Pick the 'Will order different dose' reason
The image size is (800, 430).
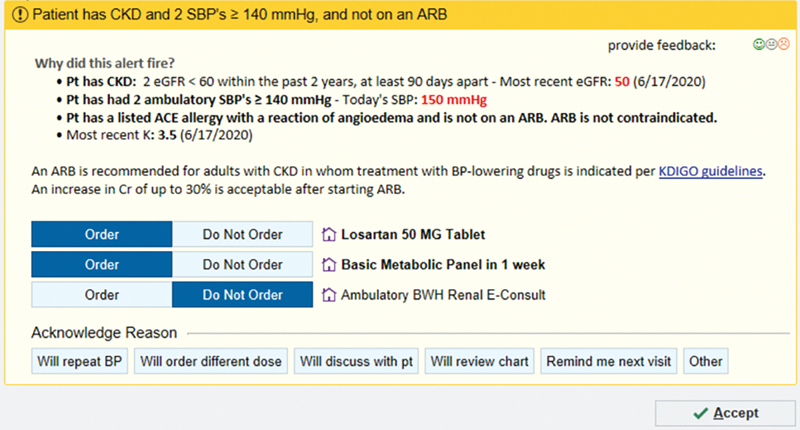pyautogui.click(x=211, y=361)
